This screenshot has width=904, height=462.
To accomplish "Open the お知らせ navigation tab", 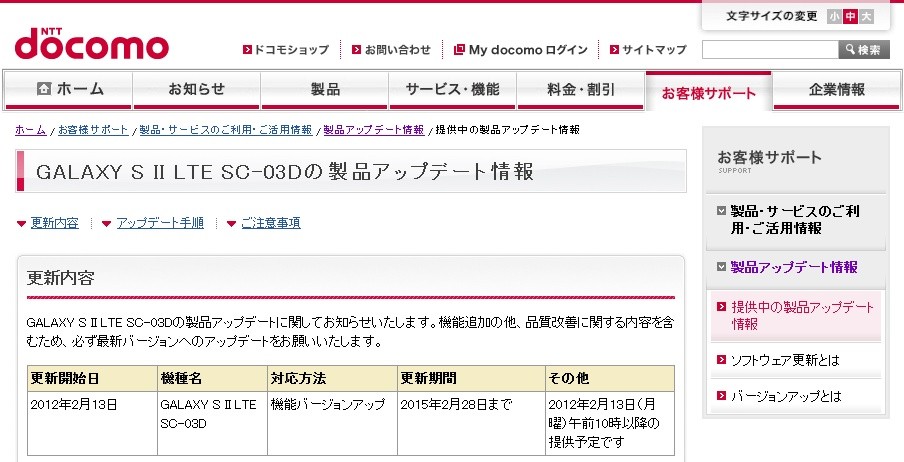I will point(196,89).
